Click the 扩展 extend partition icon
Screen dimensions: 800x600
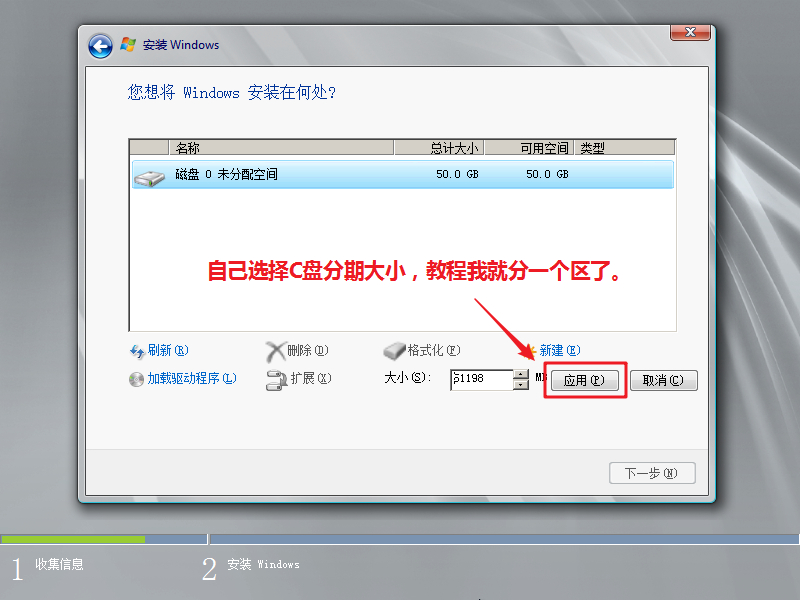[276, 379]
